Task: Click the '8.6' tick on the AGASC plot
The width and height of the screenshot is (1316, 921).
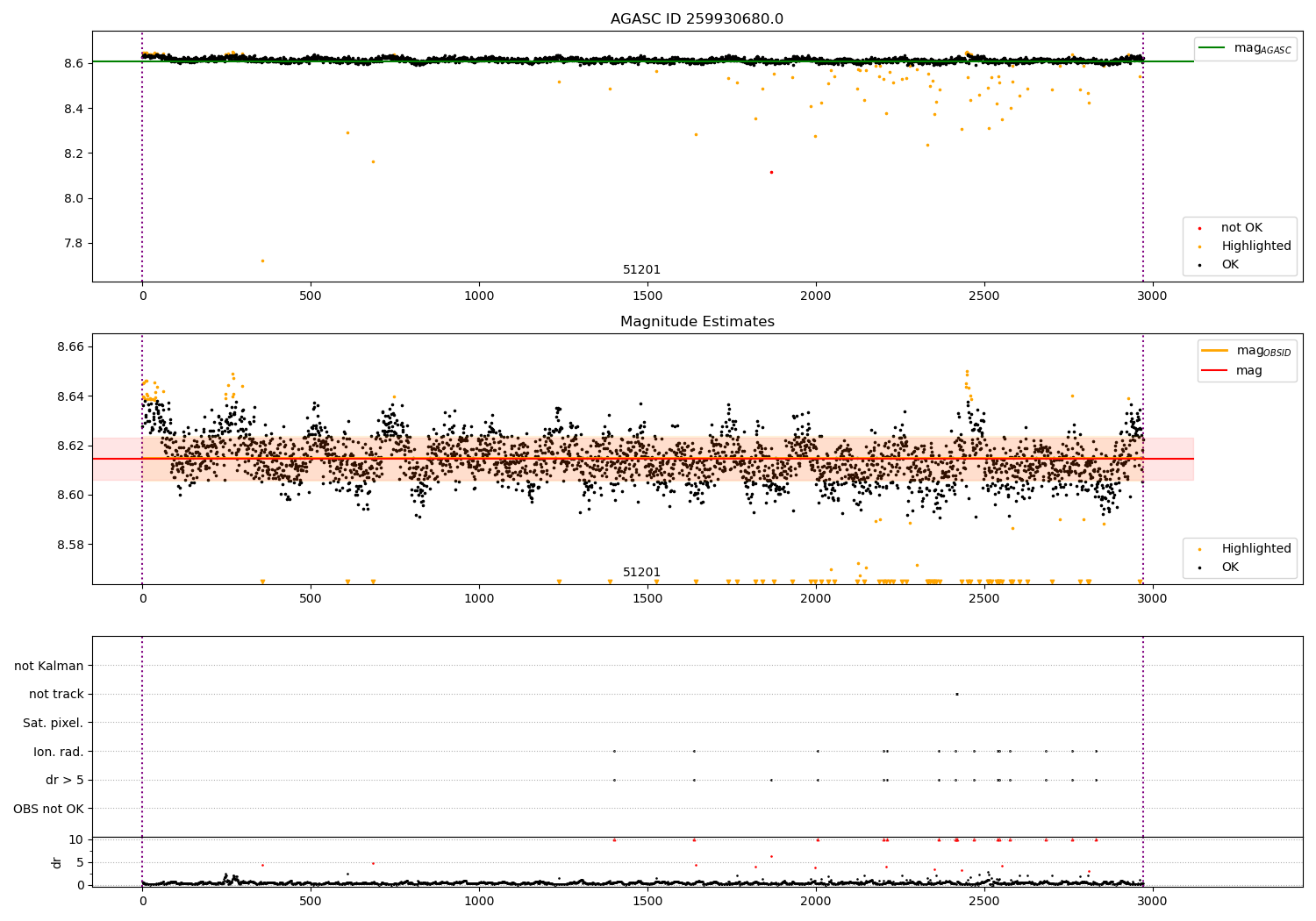Action: click(74, 63)
